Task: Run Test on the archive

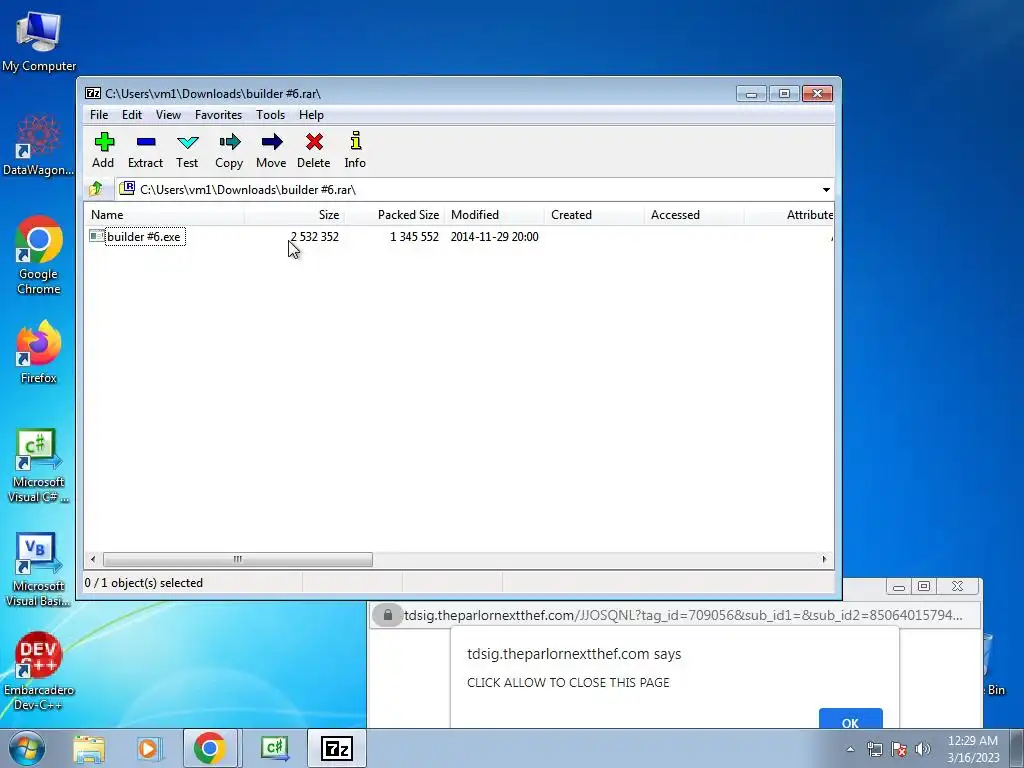Action: (x=187, y=150)
